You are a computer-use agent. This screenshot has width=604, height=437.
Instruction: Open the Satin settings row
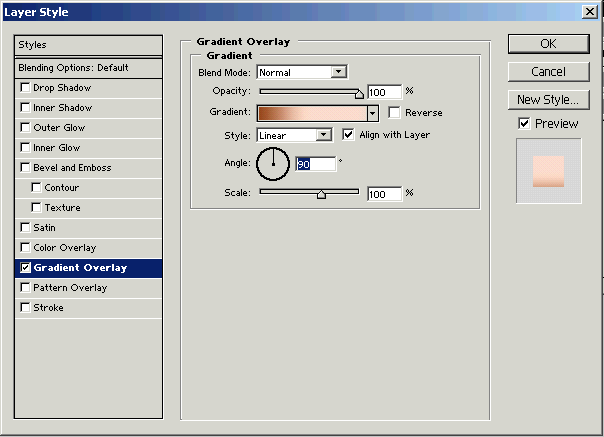coord(88,228)
